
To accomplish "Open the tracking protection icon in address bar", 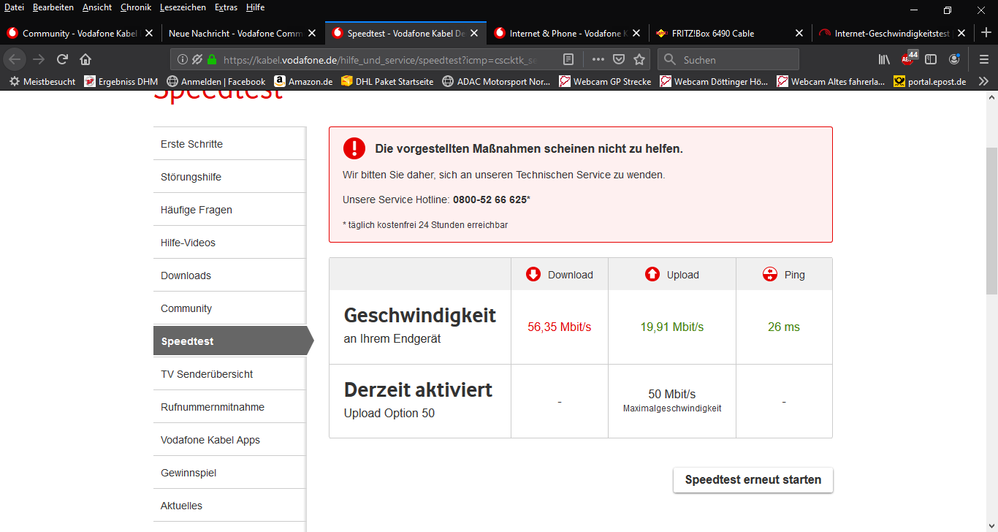I will tap(197, 59).
